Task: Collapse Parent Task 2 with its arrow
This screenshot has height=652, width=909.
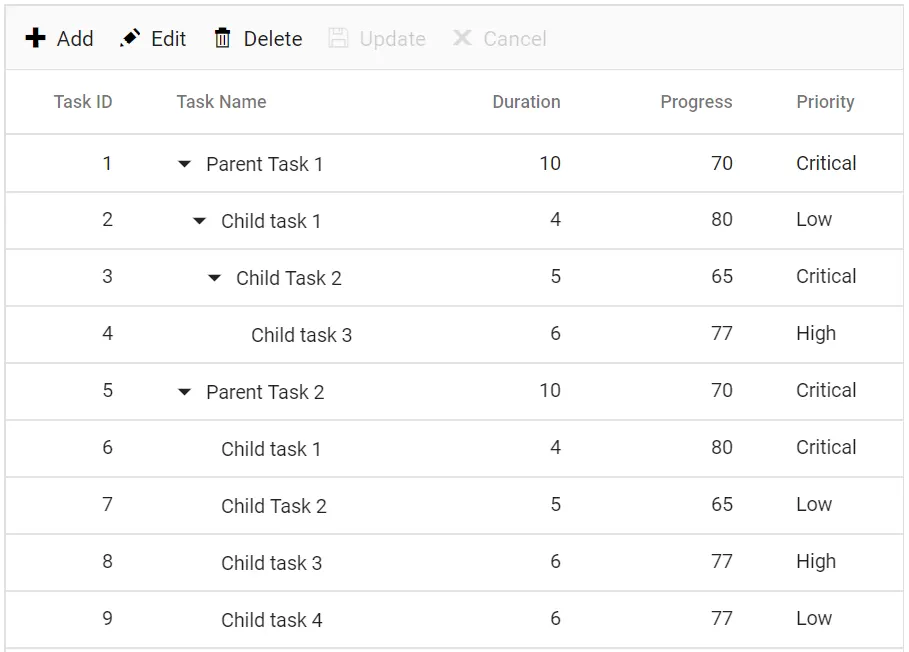Action: pyautogui.click(x=184, y=391)
